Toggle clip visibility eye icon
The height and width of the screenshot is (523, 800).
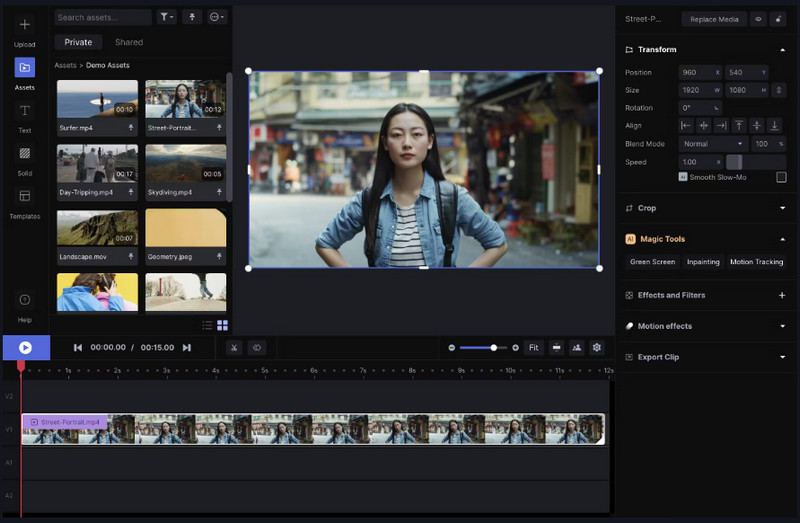point(758,19)
